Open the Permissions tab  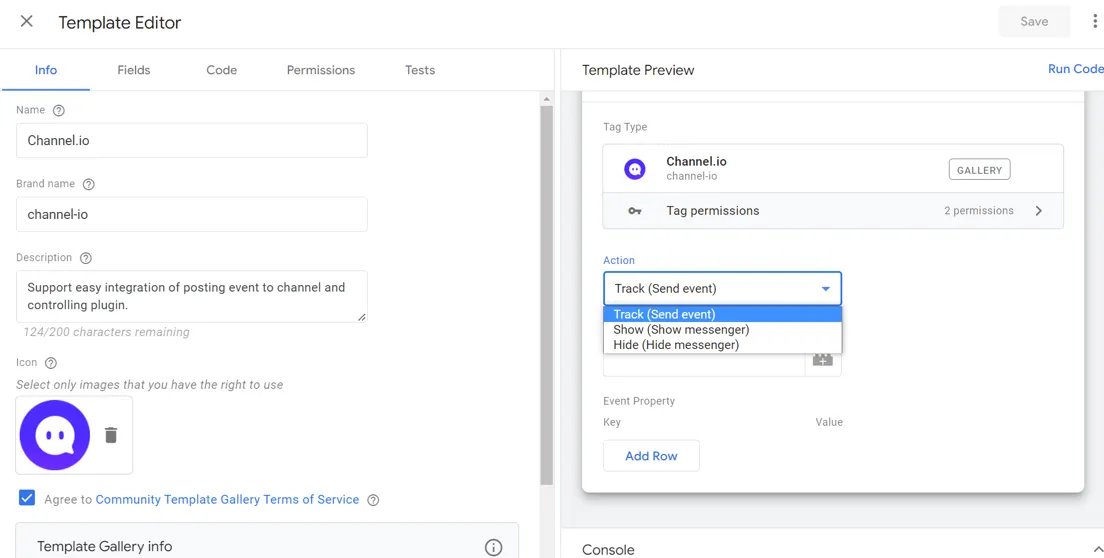[320, 70]
